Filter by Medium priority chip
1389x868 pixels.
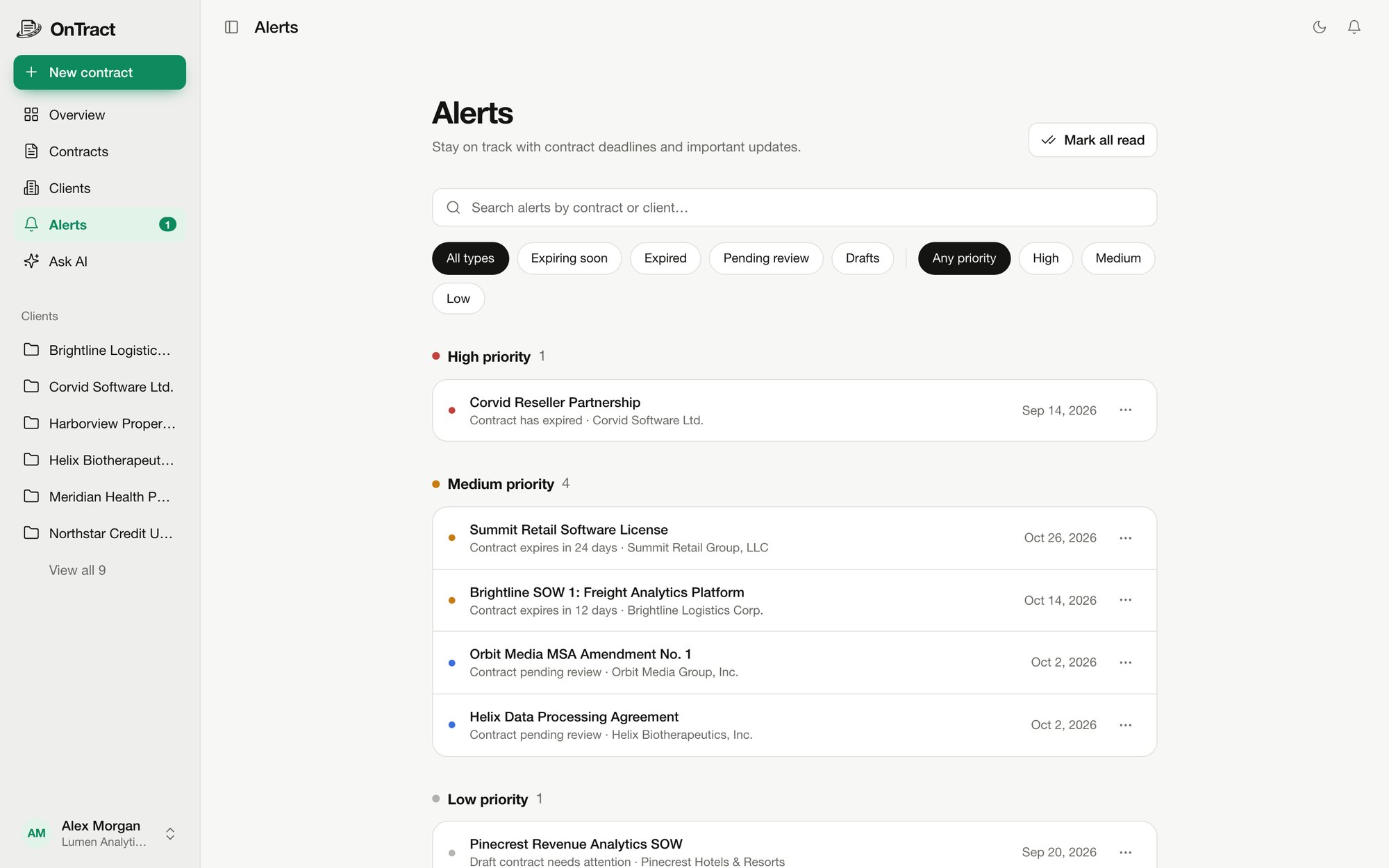pos(1118,258)
